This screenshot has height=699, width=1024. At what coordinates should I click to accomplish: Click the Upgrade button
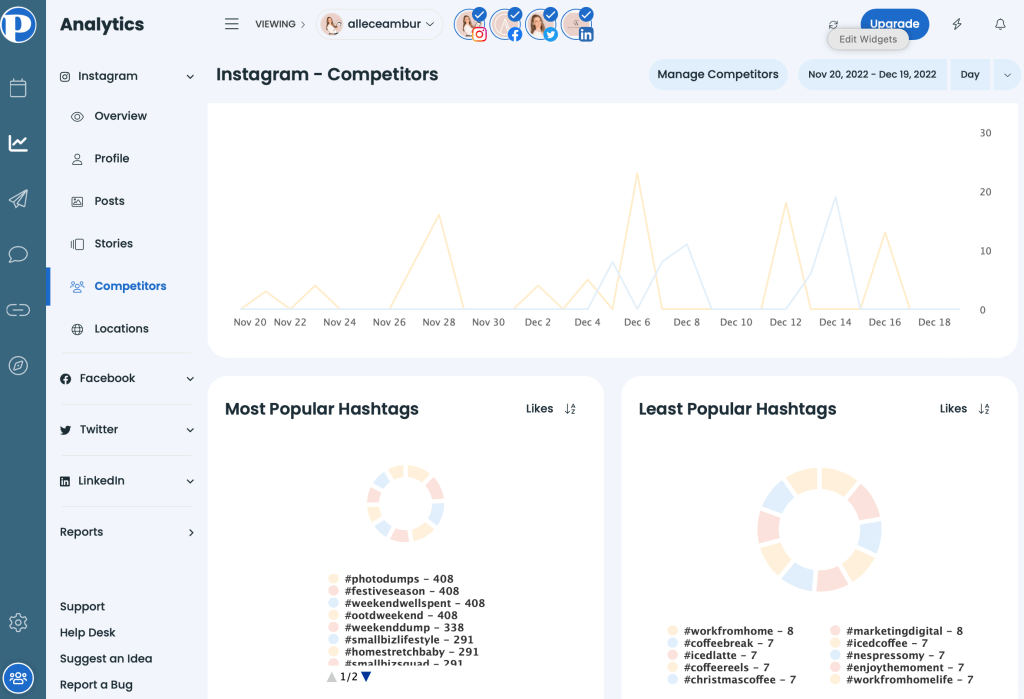[x=894, y=24]
